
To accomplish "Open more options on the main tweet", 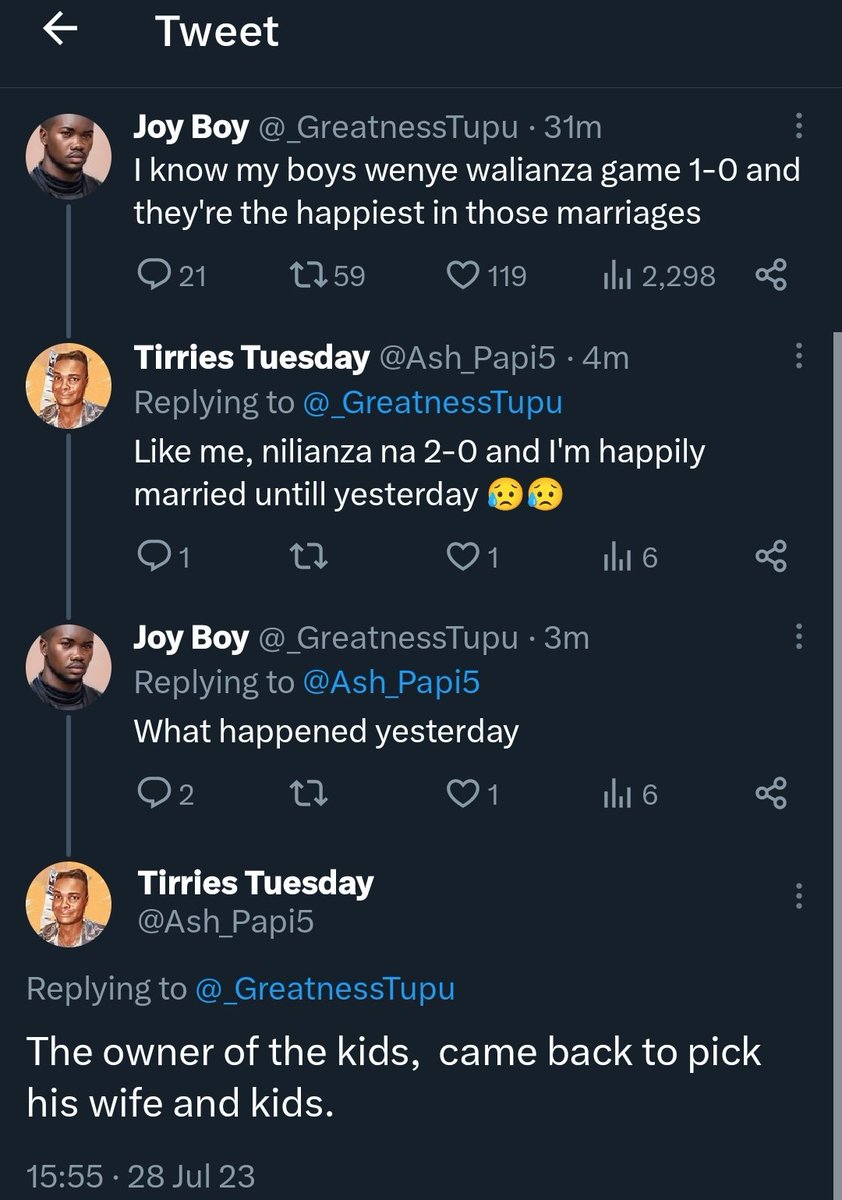I will pos(798,896).
